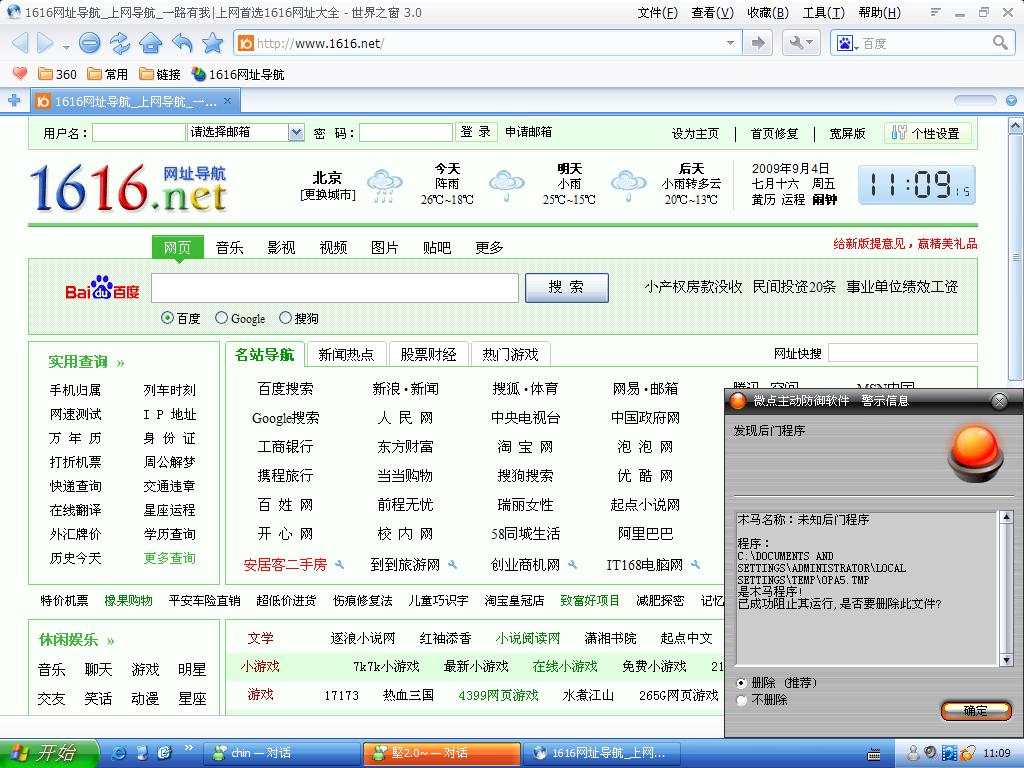The image size is (1024, 768).
Task: Click the undo closed tab arrow icon
Action: [182, 43]
